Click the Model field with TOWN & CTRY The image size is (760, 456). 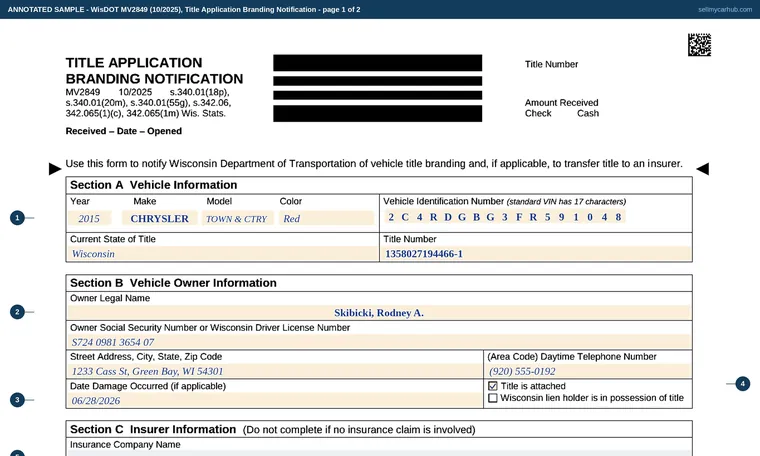[238, 219]
